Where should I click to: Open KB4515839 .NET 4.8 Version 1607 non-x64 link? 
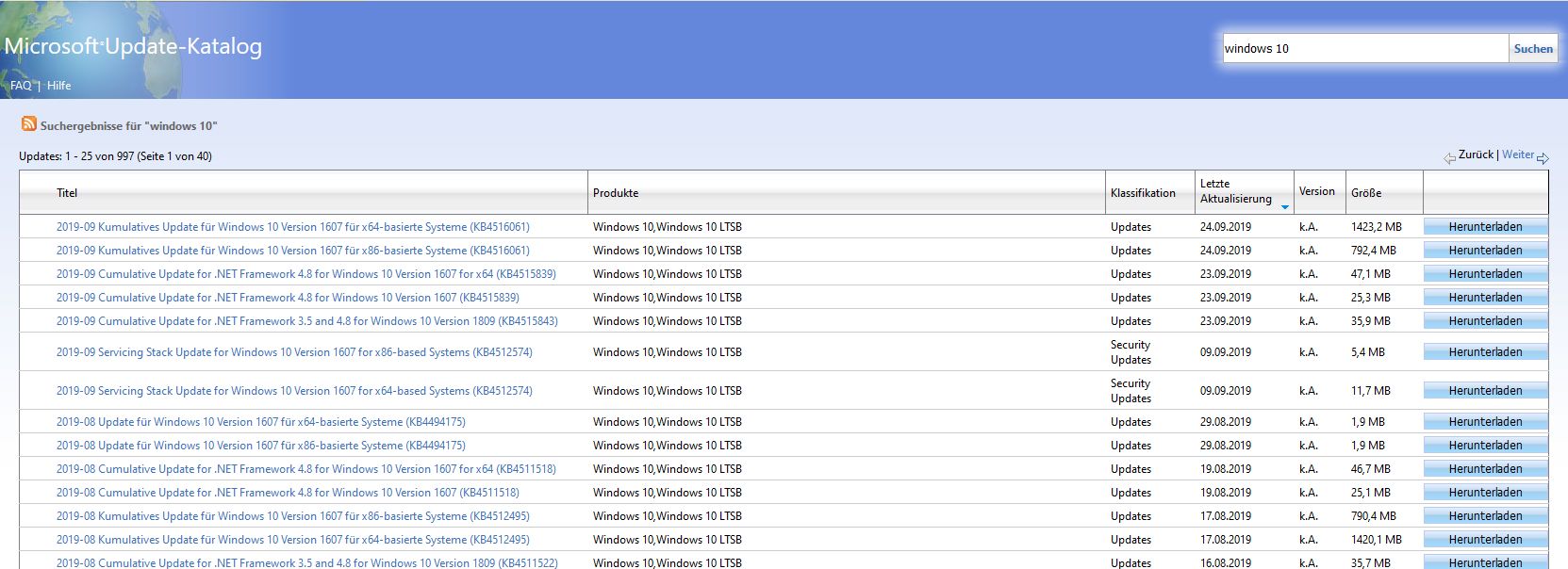[x=288, y=298]
